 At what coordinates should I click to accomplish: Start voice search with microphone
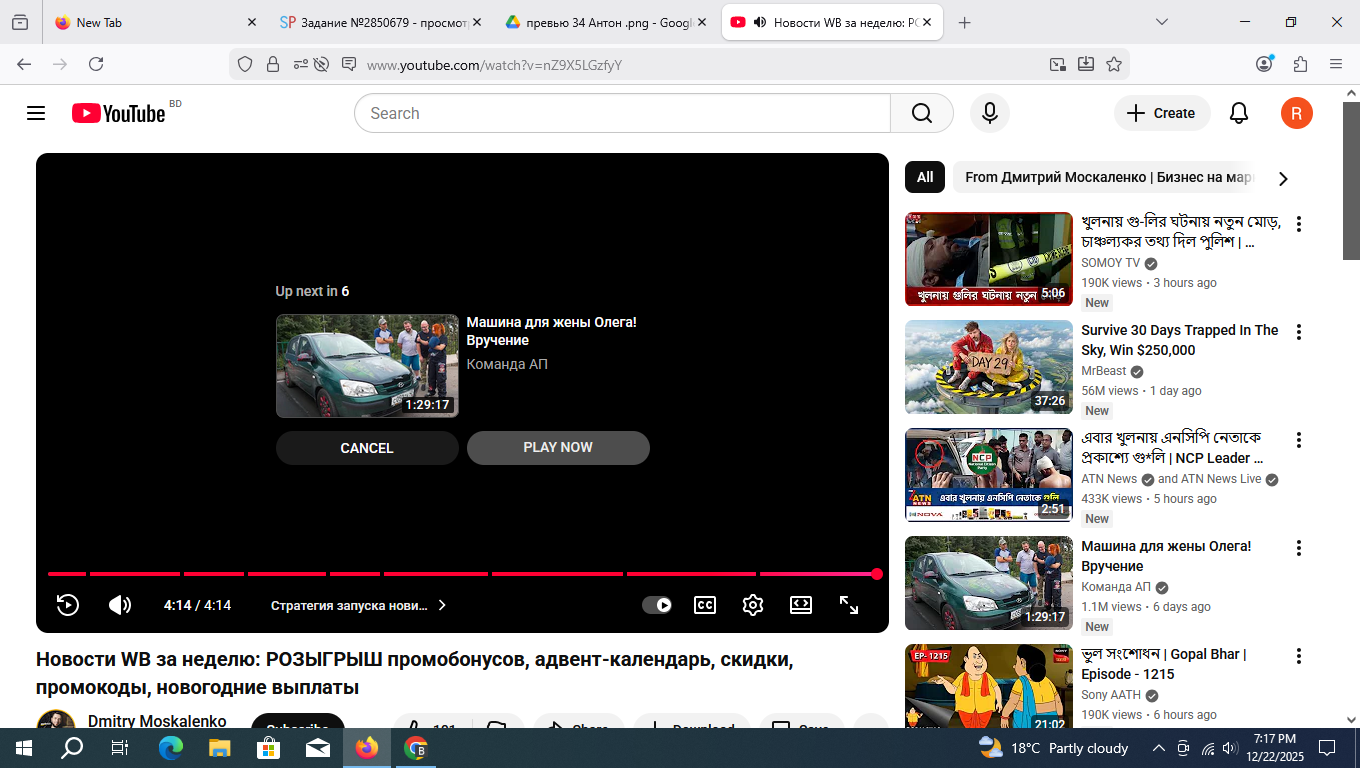(x=990, y=113)
